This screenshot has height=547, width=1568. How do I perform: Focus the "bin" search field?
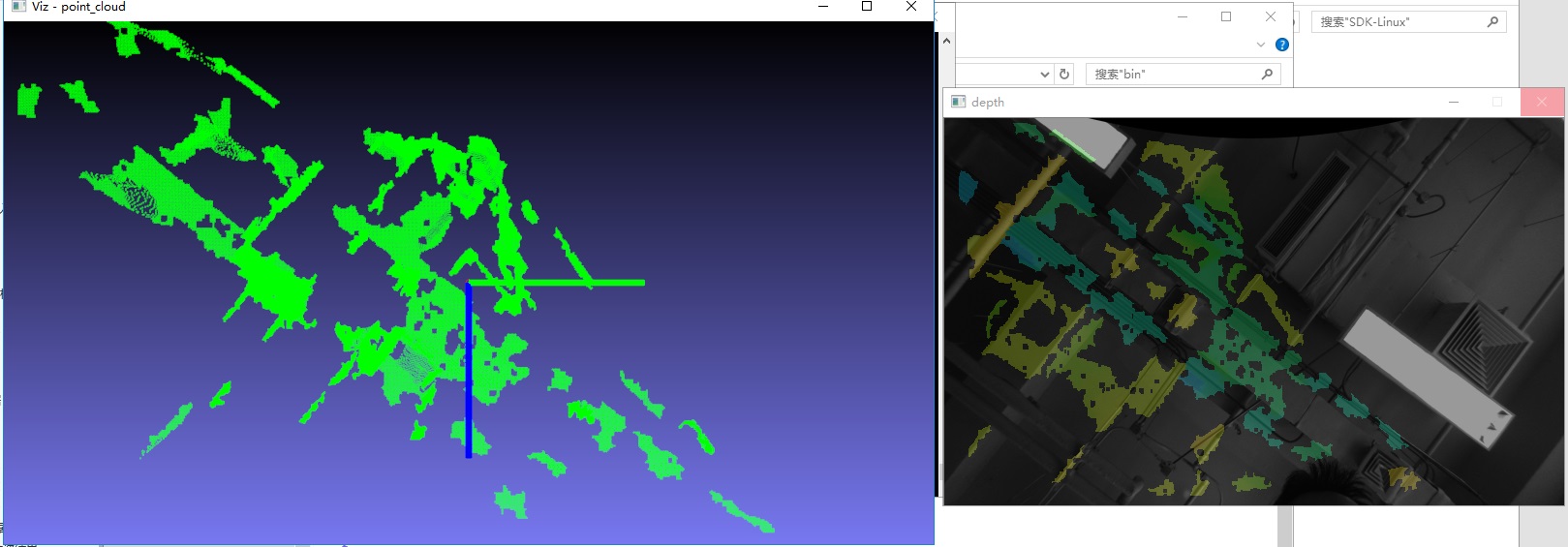(x=1183, y=74)
